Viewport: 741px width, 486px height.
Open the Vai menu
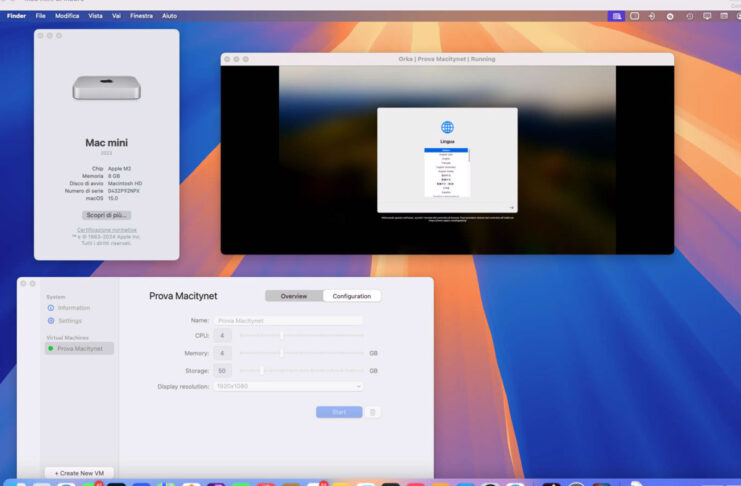tap(116, 16)
